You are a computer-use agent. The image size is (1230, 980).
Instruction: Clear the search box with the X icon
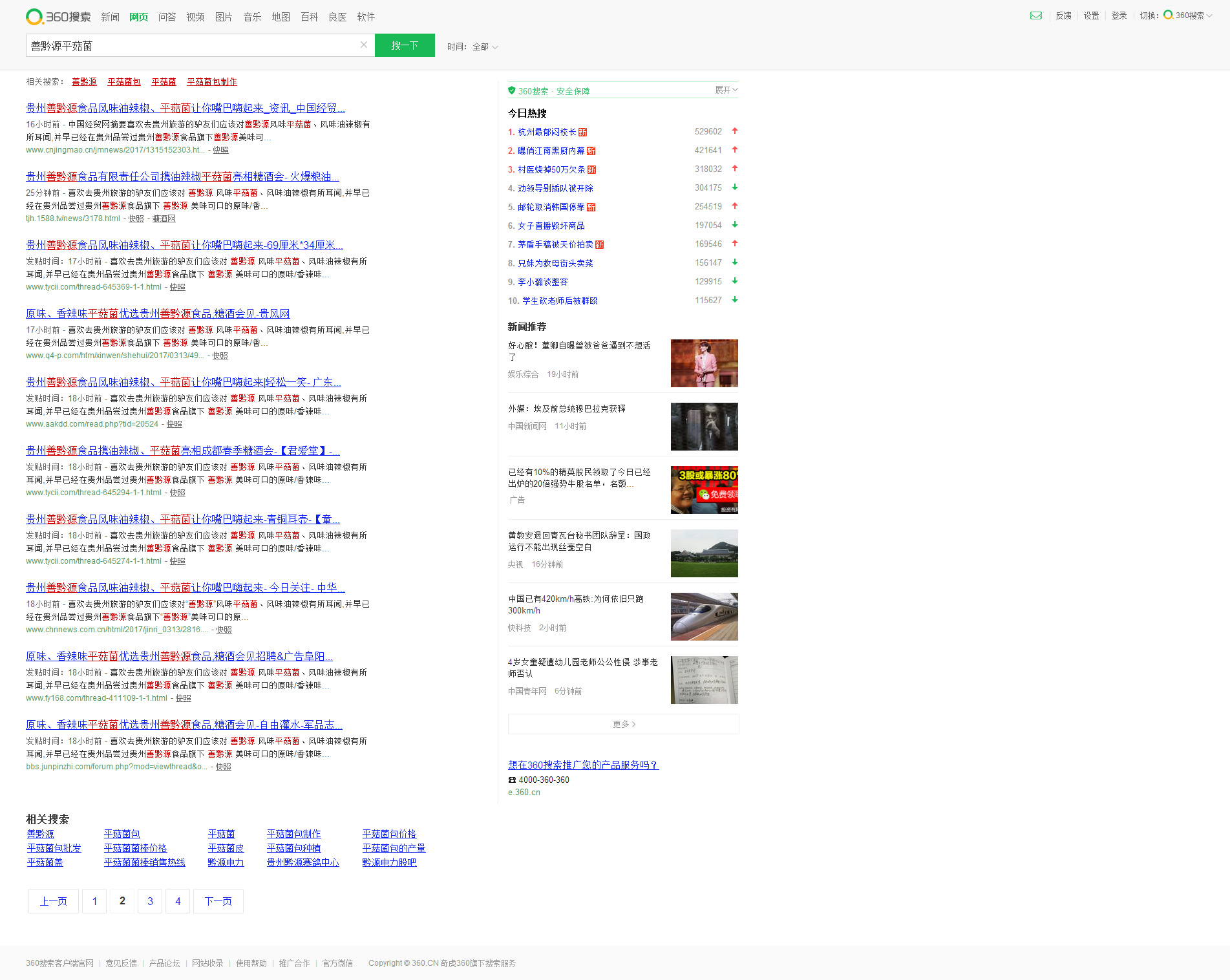(364, 45)
